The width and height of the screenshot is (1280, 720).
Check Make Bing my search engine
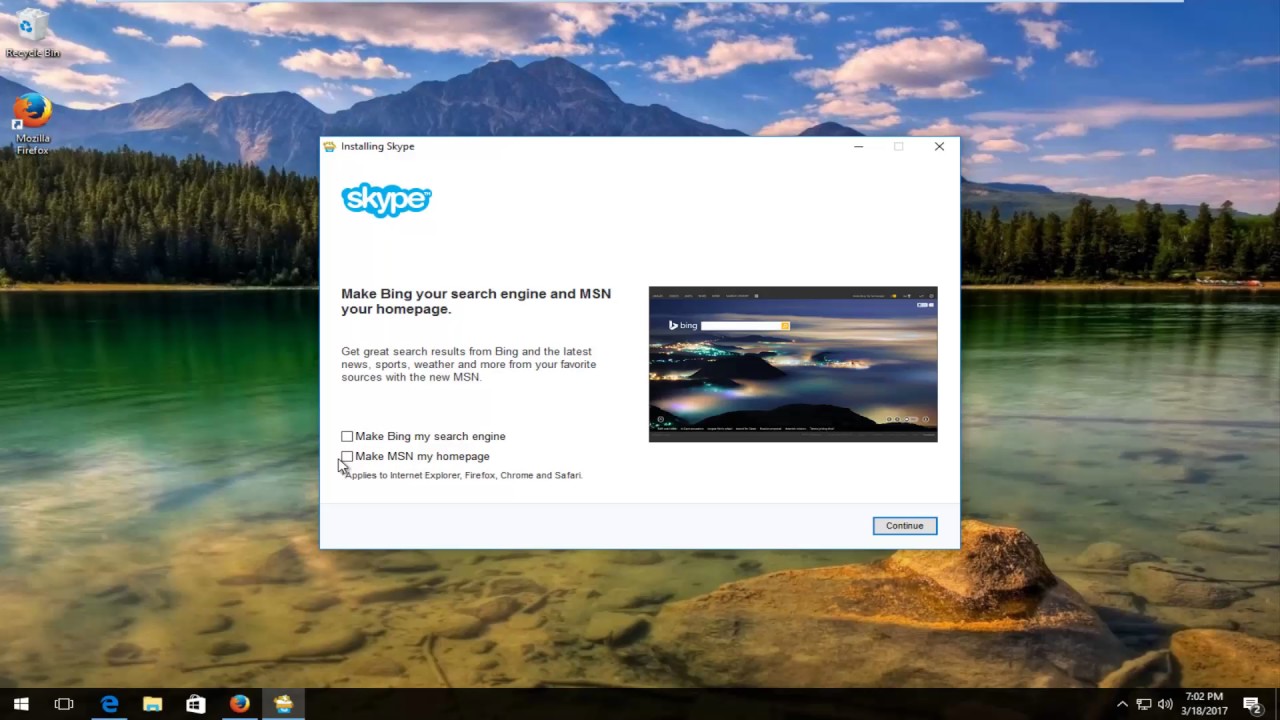(347, 436)
